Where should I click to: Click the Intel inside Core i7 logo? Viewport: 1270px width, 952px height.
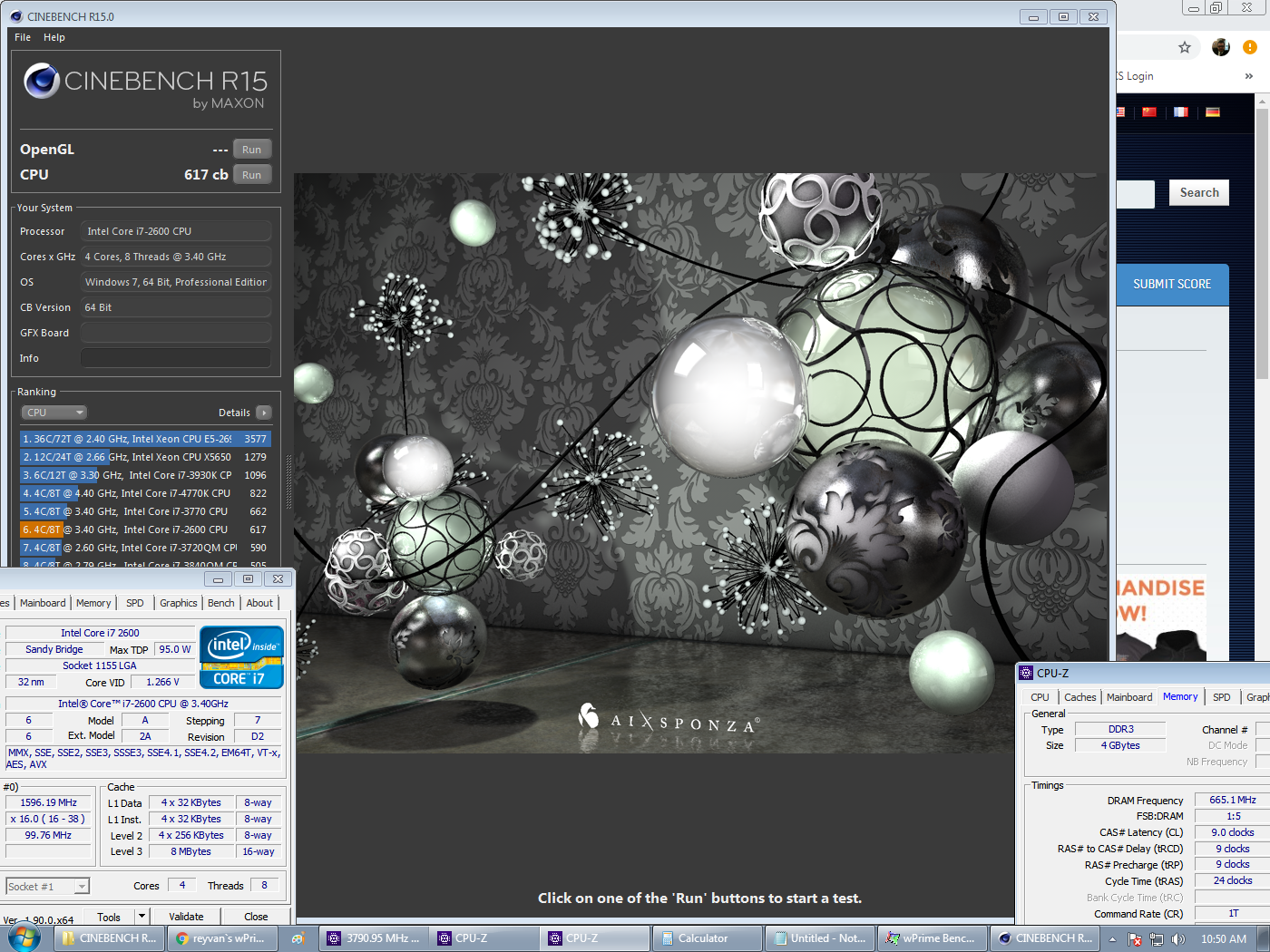pyautogui.click(x=241, y=657)
